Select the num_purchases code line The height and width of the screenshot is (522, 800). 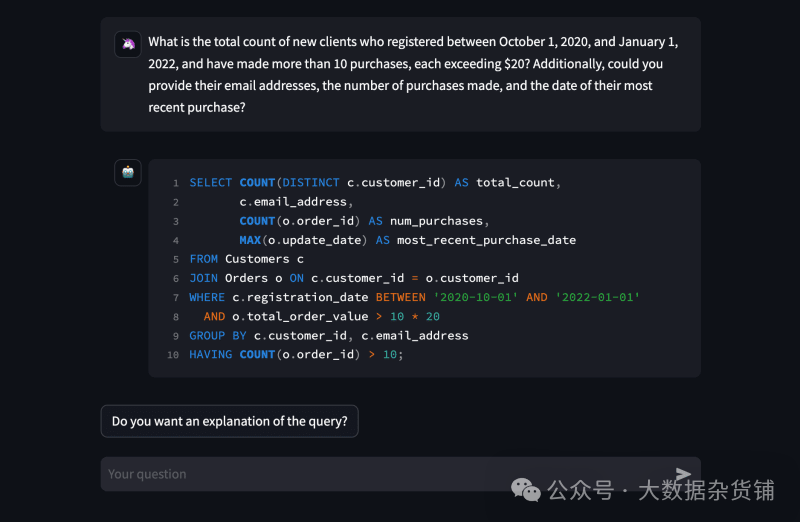(x=362, y=221)
